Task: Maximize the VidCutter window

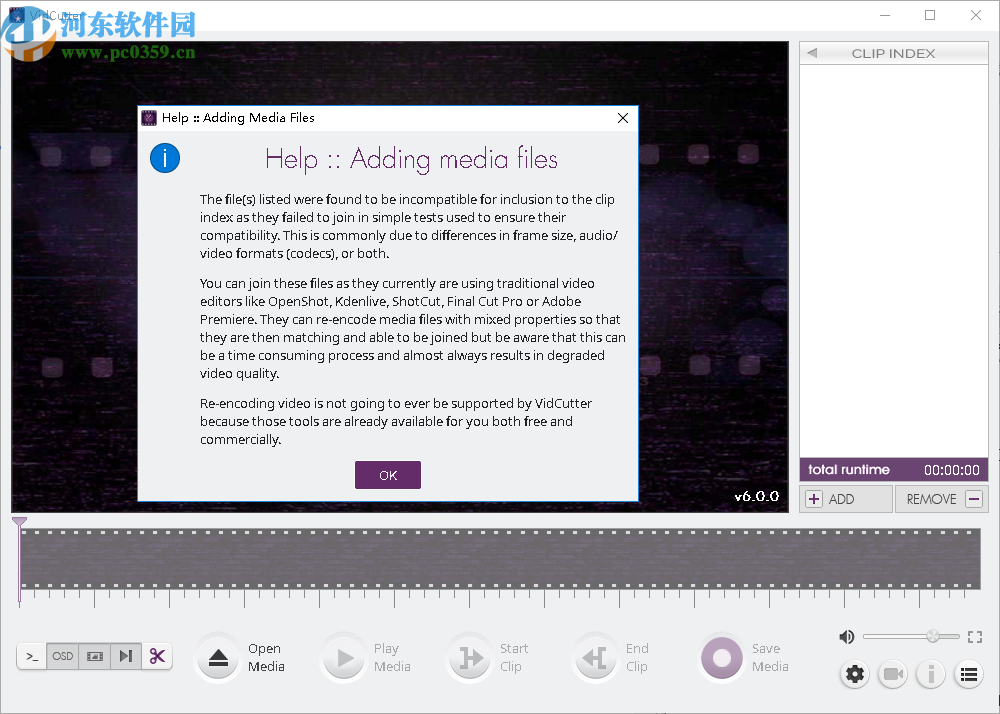Action: (930, 15)
